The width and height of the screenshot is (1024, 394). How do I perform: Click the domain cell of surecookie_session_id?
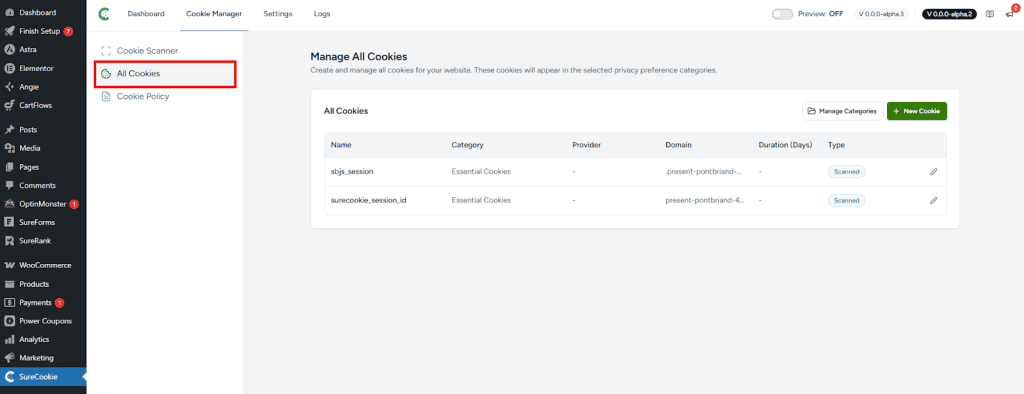coord(705,201)
